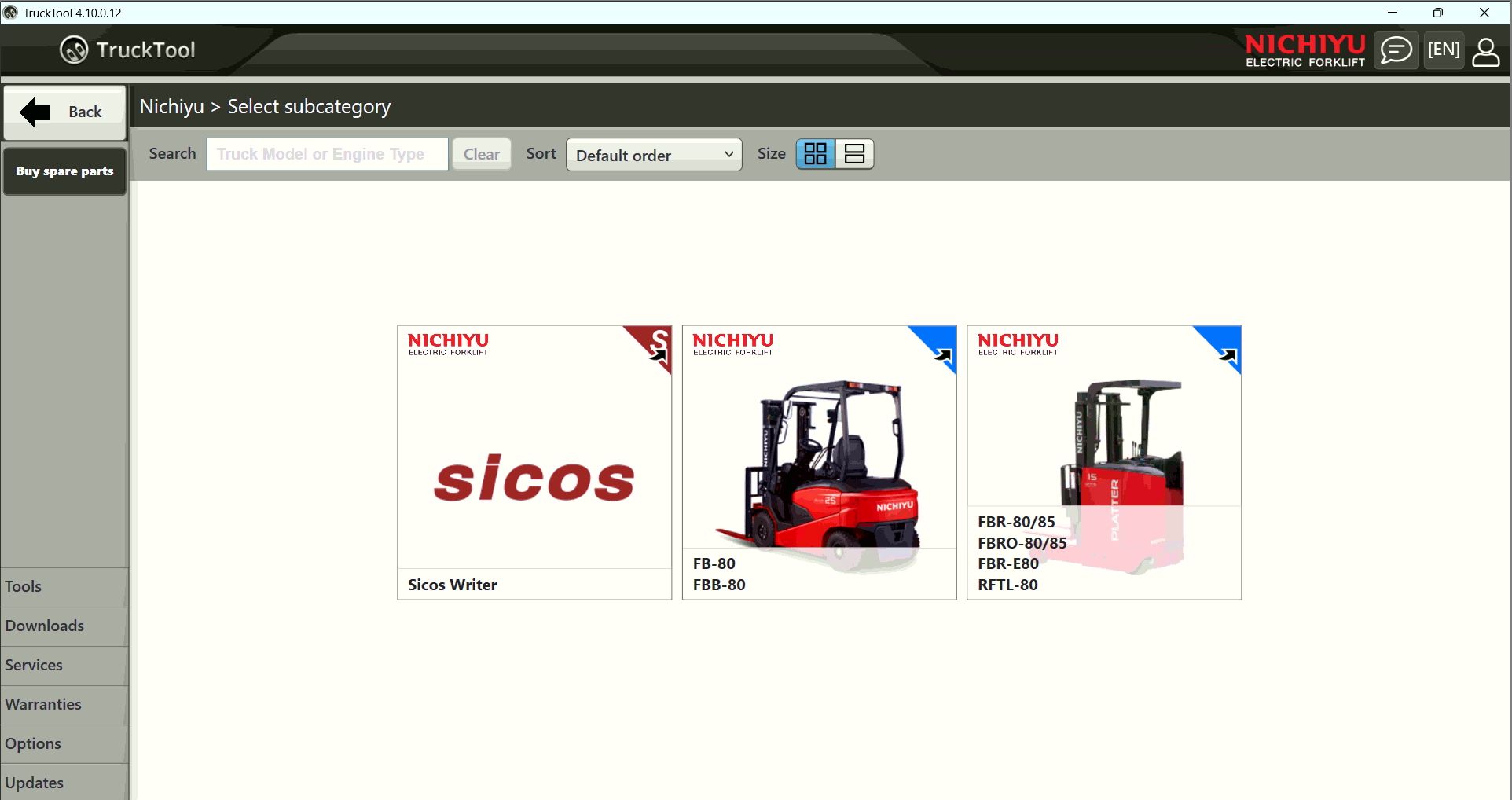This screenshot has width=1512, height=800.
Task: Switch to list row size view
Action: (854, 154)
